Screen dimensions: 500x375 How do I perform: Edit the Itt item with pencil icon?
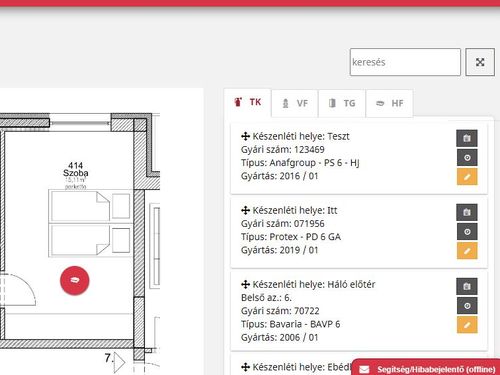[467, 251]
